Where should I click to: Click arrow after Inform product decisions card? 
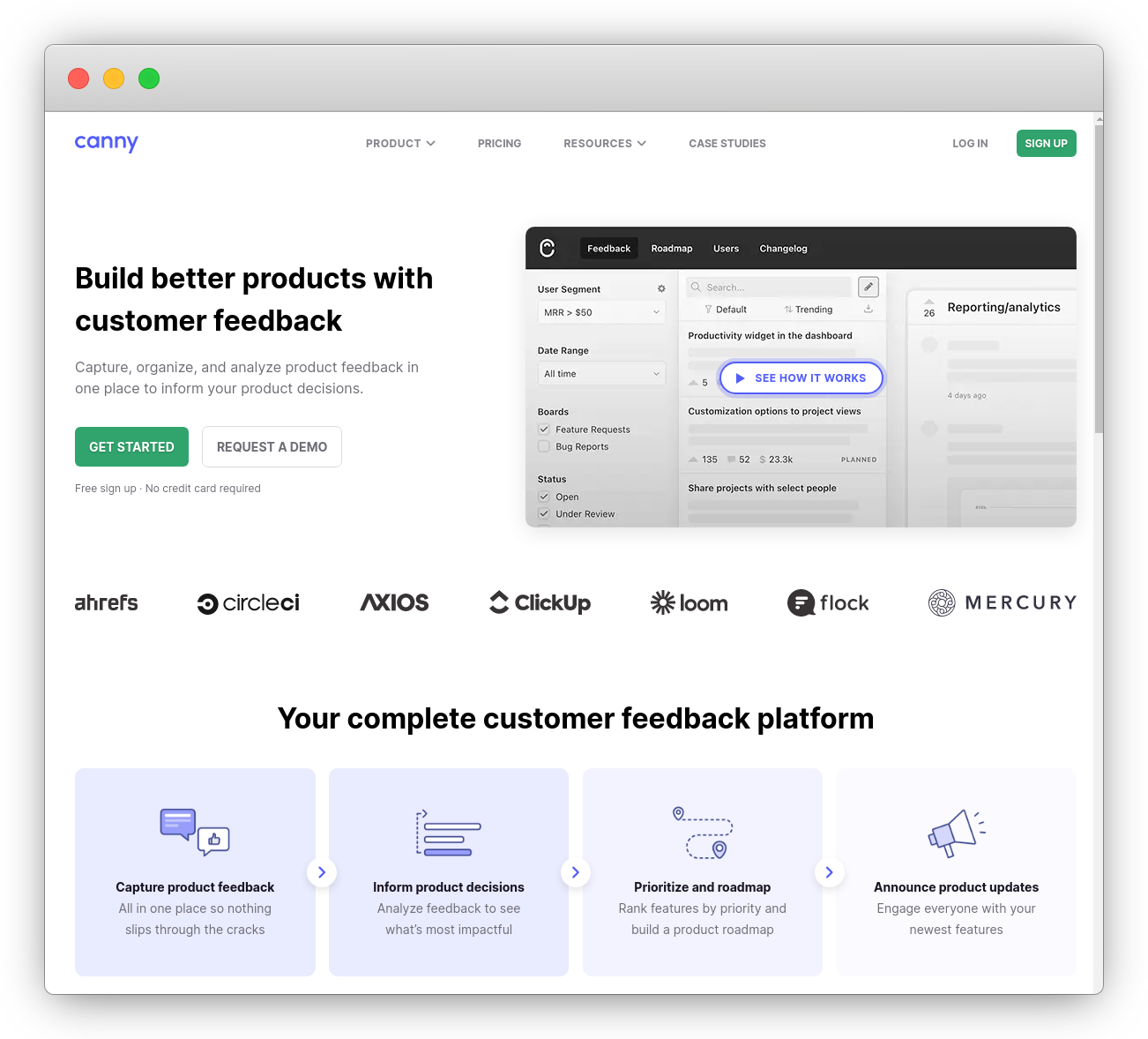tap(576, 872)
